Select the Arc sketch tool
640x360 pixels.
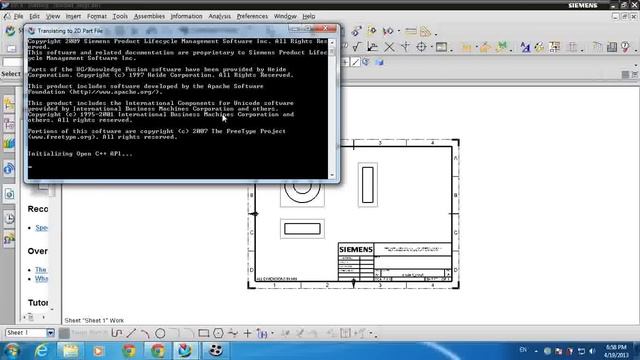pos(145,333)
